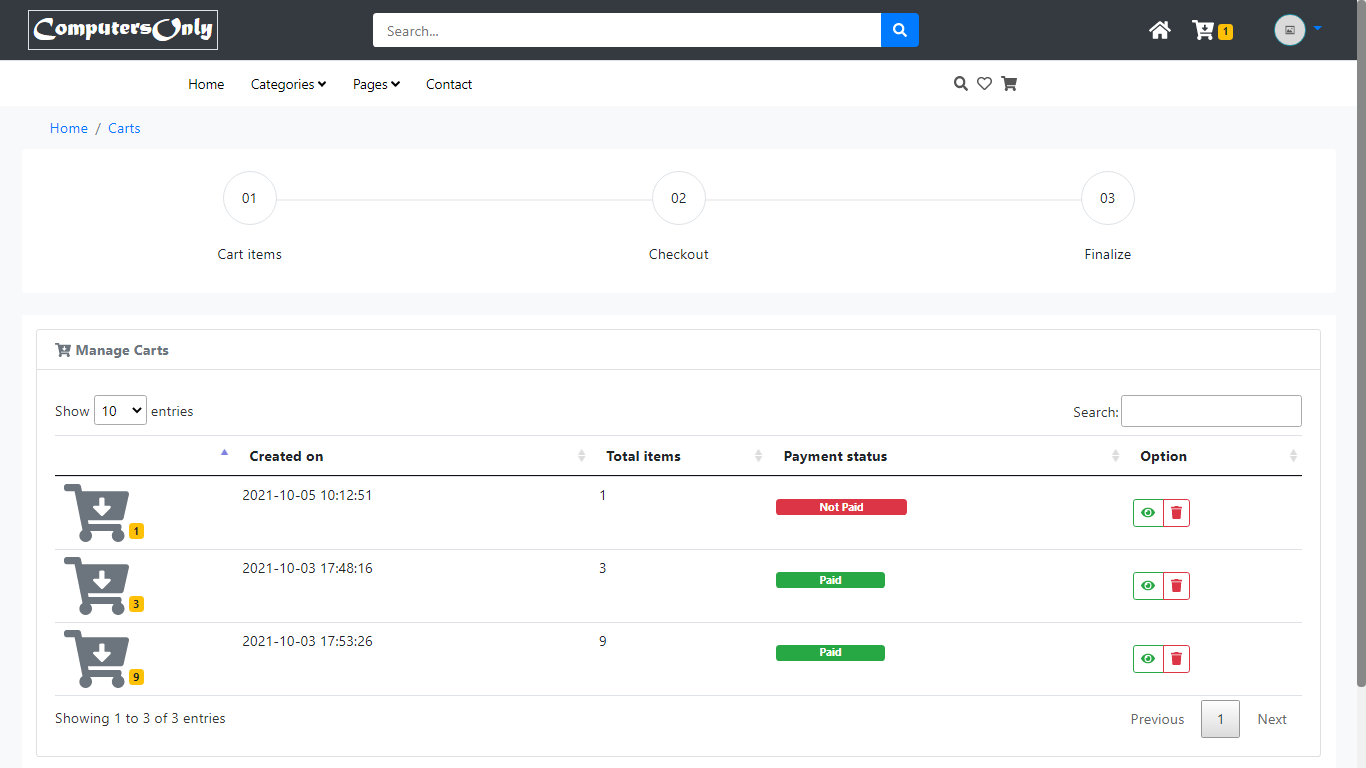Open the user avatar dropdown
The width and height of the screenshot is (1366, 768).
pos(1297,30)
